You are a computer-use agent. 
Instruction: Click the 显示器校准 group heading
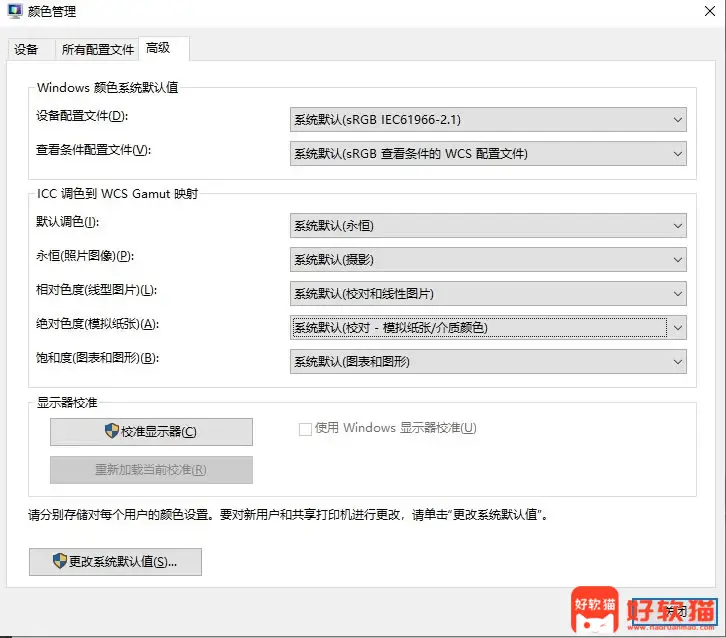click(x=67, y=402)
